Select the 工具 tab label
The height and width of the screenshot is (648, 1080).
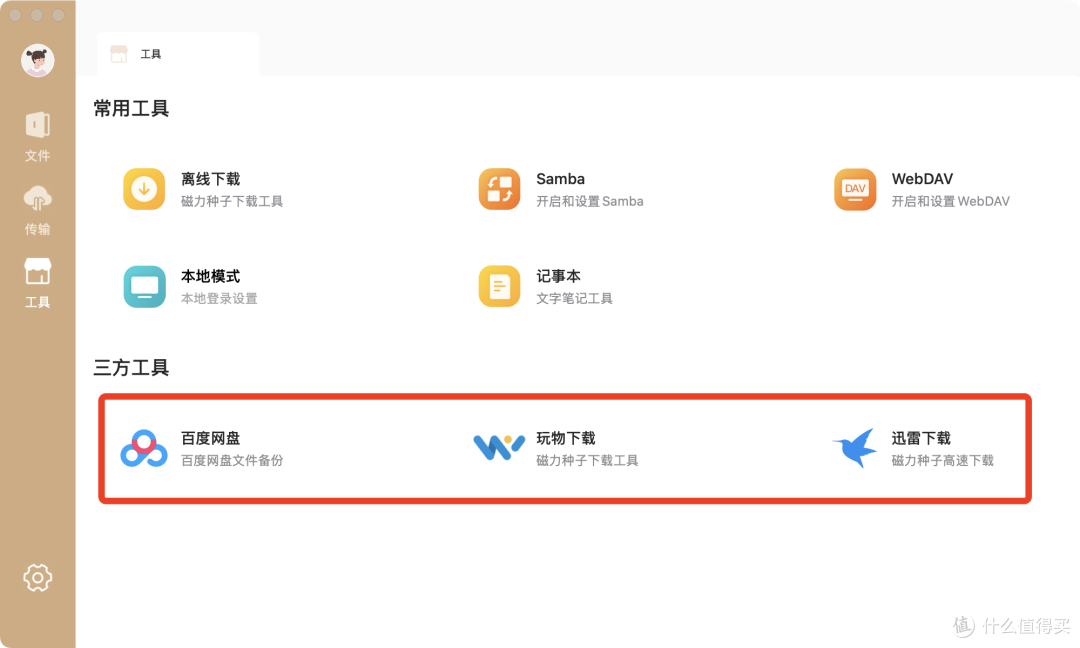[151, 54]
